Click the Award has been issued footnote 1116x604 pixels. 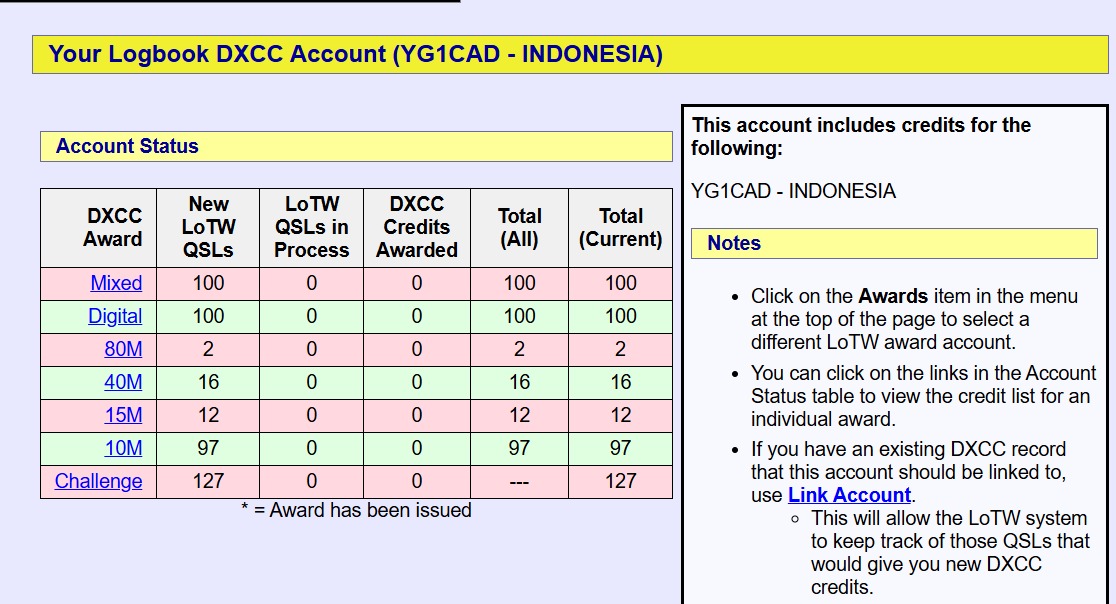(356, 510)
